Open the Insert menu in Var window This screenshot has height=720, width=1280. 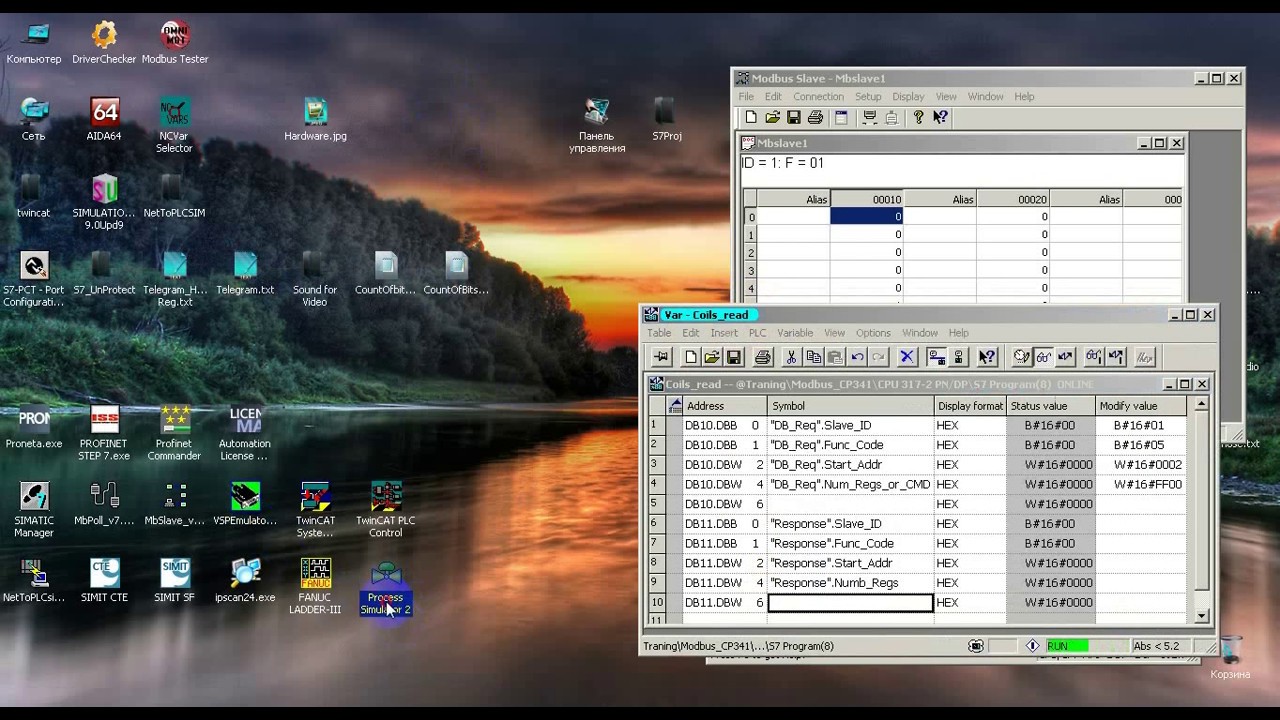click(x=724, y=333)
